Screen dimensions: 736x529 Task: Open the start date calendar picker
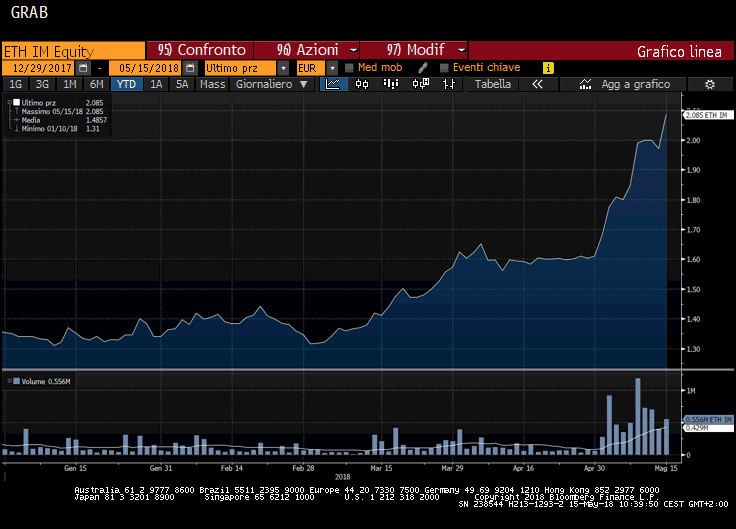tap(83, 67)
